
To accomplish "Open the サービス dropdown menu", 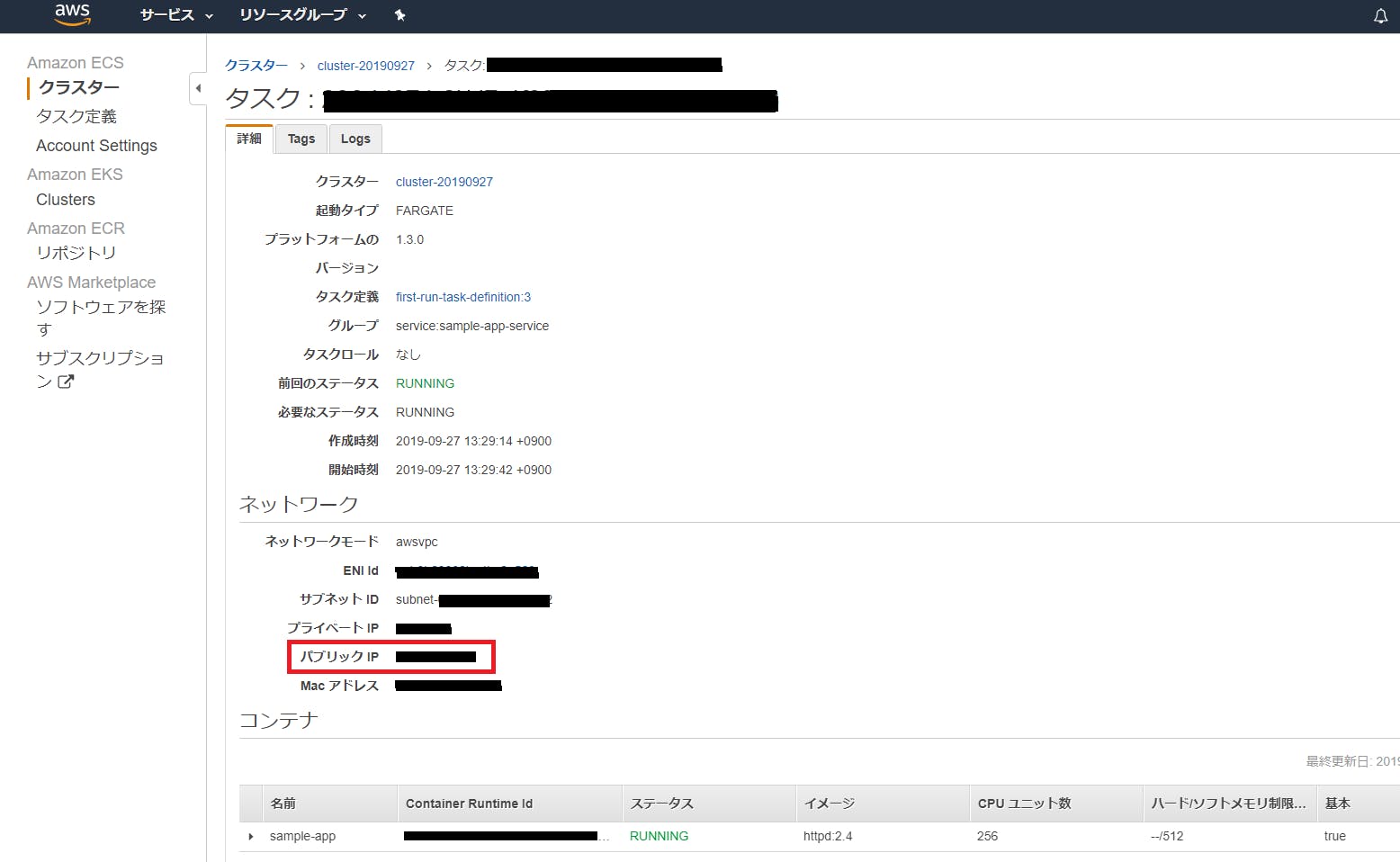I will (x=176, y=15).
